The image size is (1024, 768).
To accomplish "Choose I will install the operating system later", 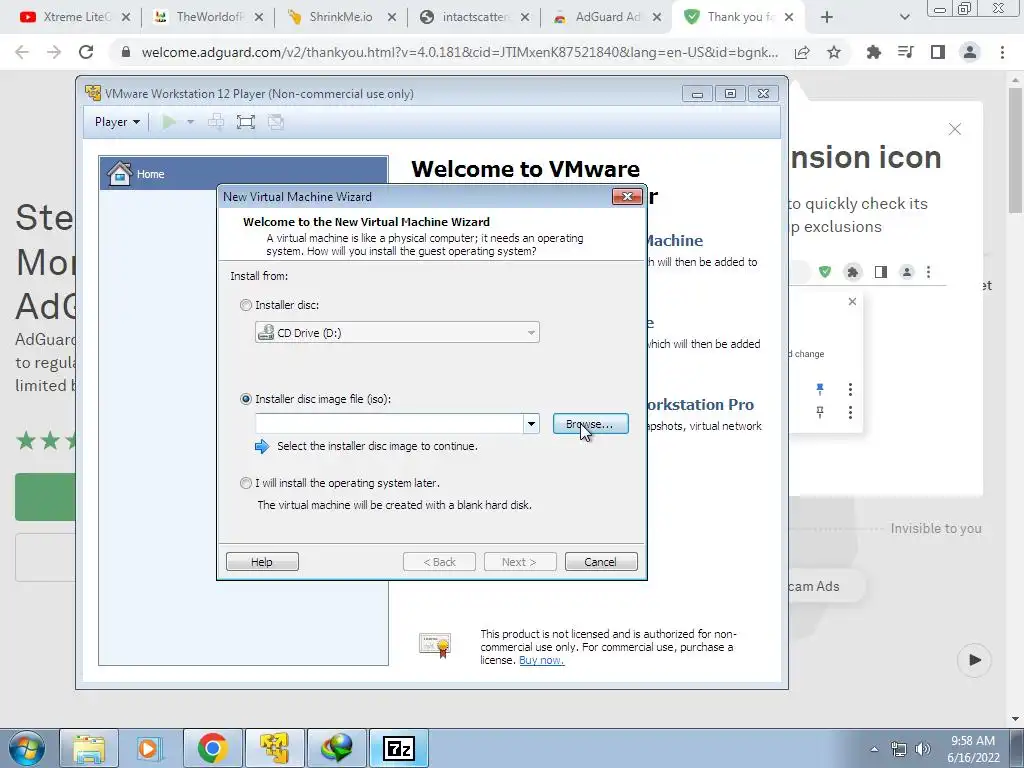I will tap(246, 483).
